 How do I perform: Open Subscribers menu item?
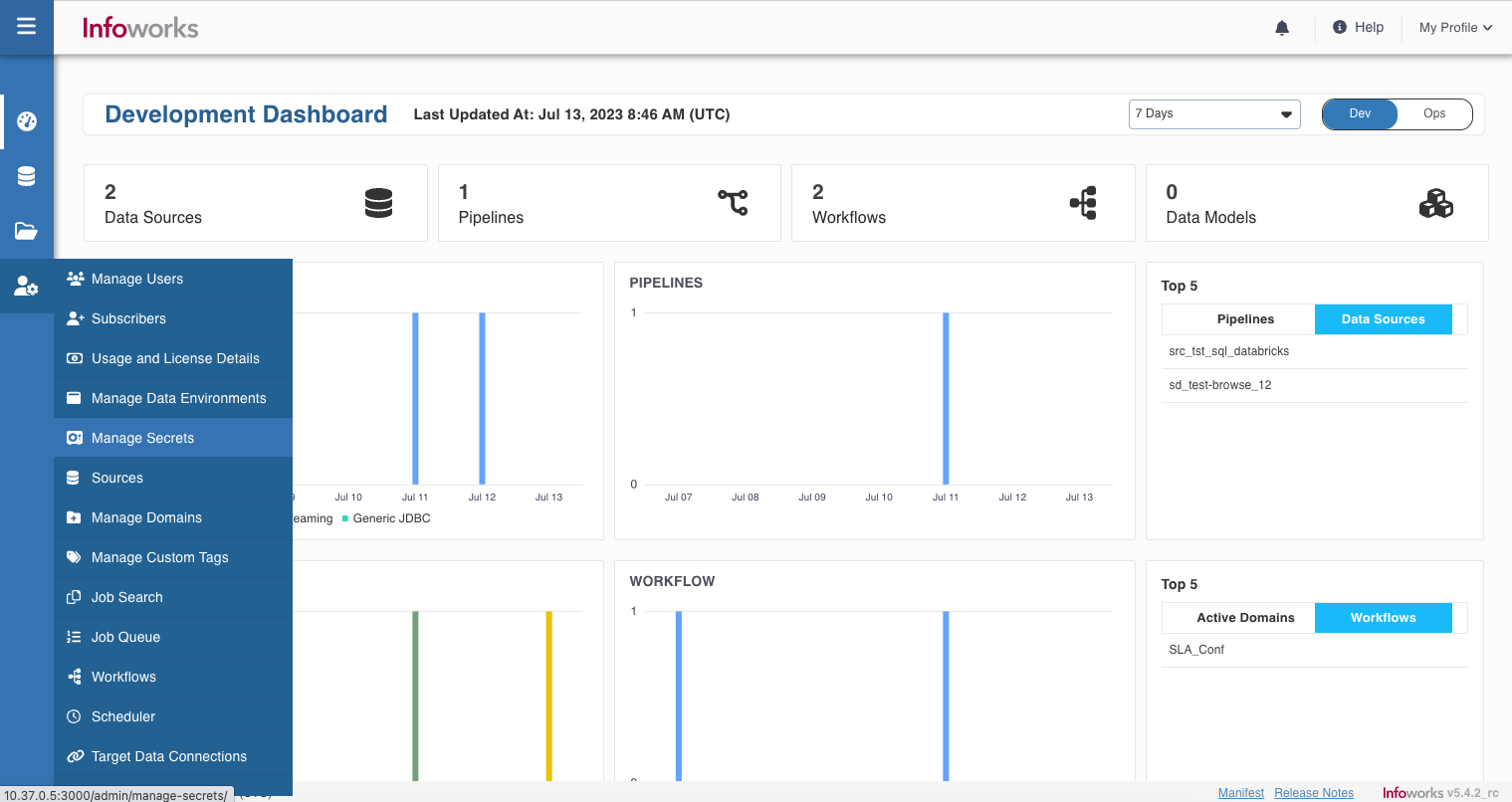point(173,318)
